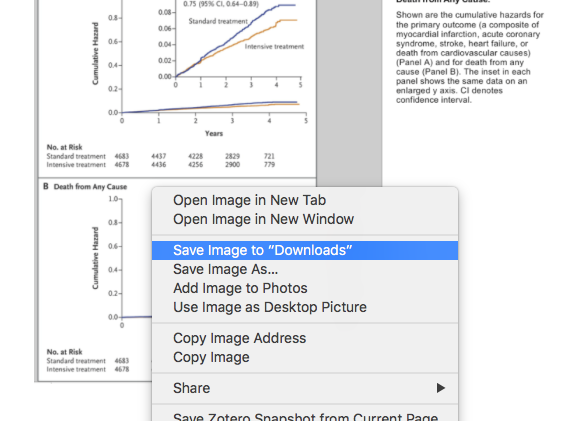This screenshot has width=565, height=421.
Task: Click the value 779 in risk table
Action: tap(269, 164)
